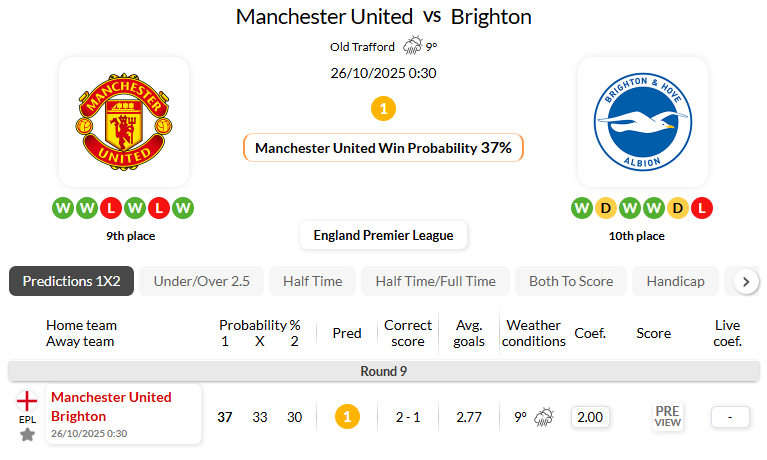
Task: Open the PRE VIEW match preview
Action: coord(667,416)
